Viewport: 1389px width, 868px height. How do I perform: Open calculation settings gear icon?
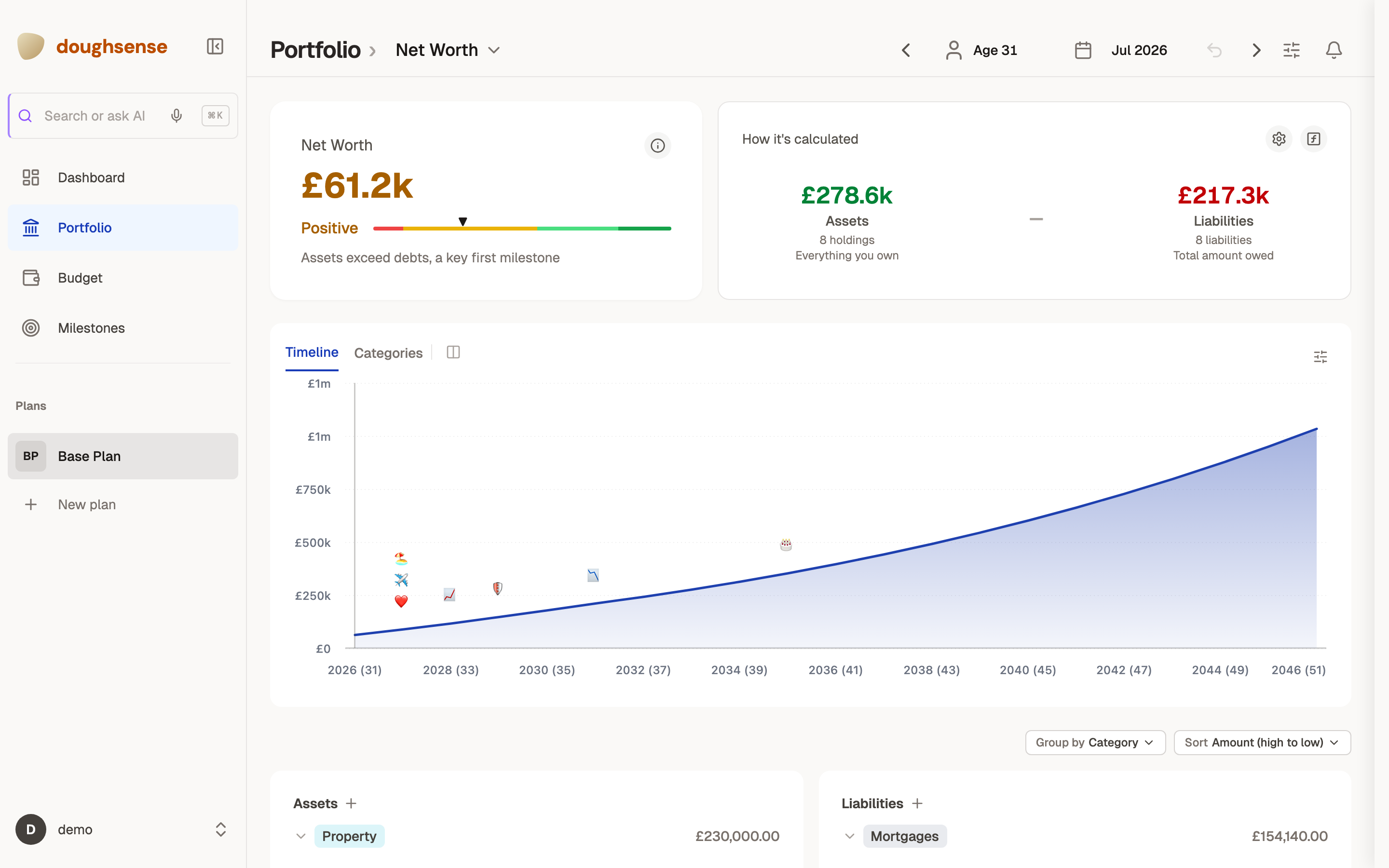pos(1279,139)
